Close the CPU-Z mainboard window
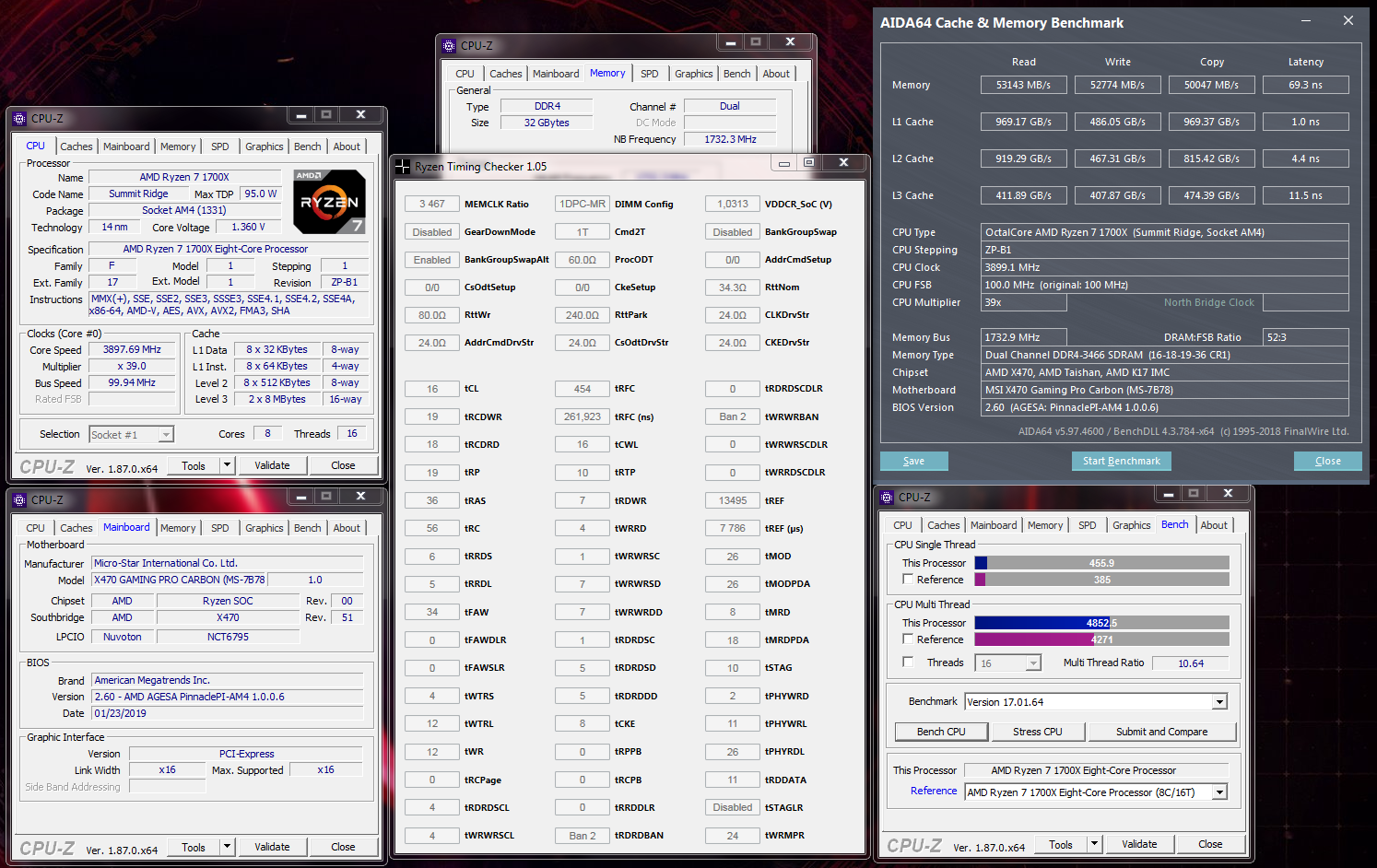This screenshot has height=868, width=1377. 361,497
